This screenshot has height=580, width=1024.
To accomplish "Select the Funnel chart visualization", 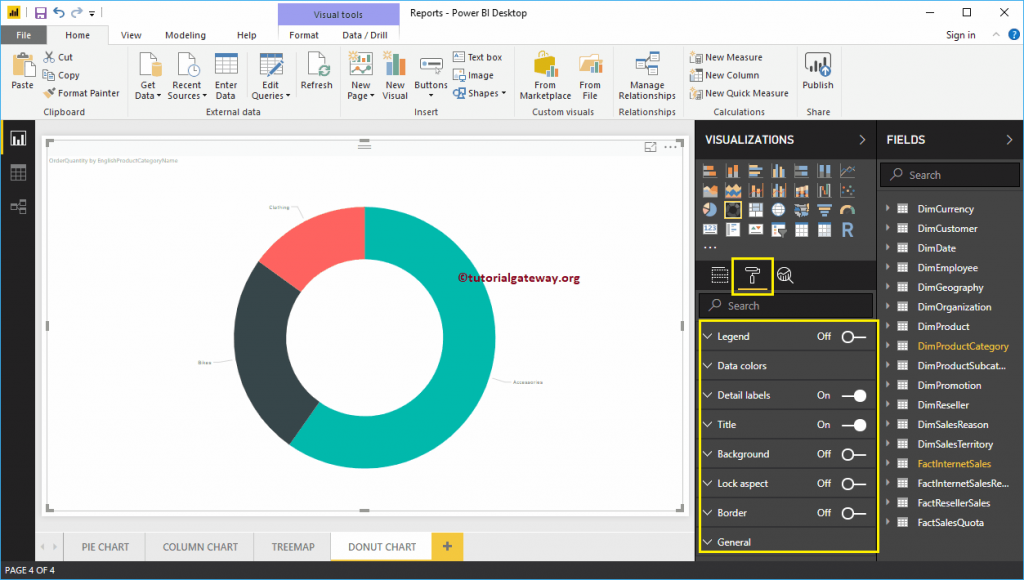I will pos(824,209).
